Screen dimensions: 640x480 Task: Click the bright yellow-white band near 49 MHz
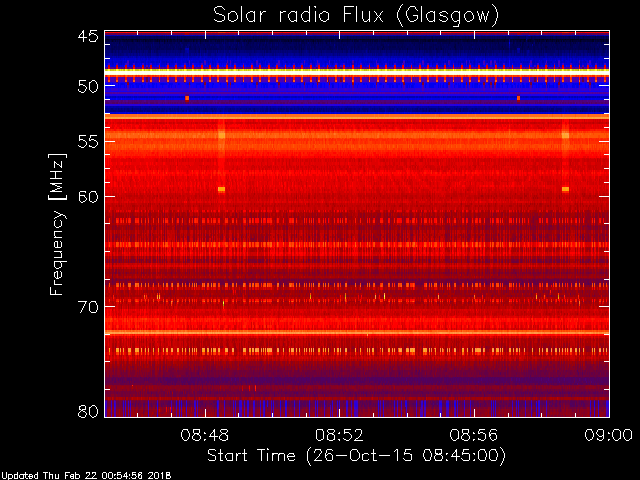(357, 71)
